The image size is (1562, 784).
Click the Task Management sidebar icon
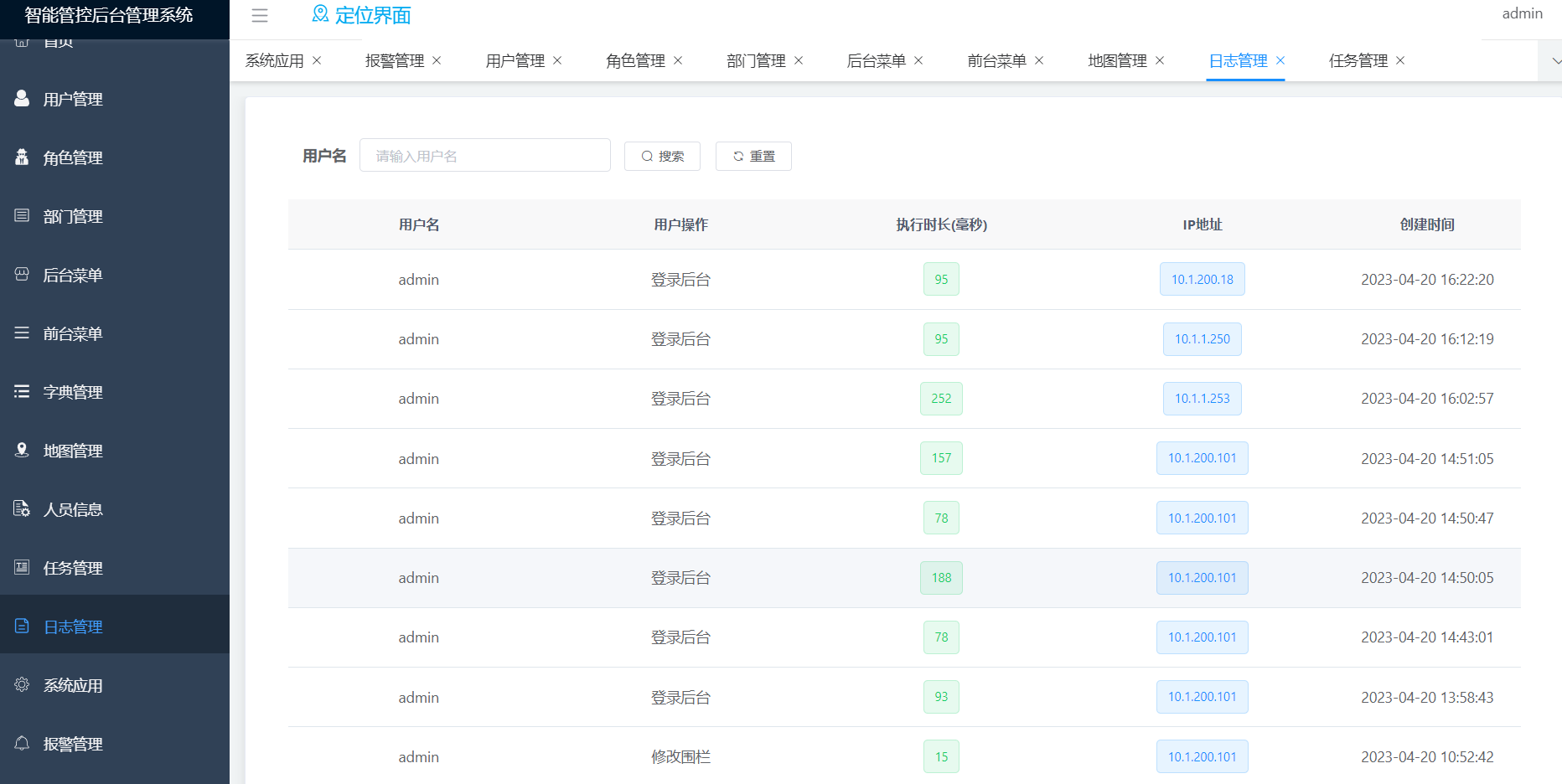pos(22,568)
